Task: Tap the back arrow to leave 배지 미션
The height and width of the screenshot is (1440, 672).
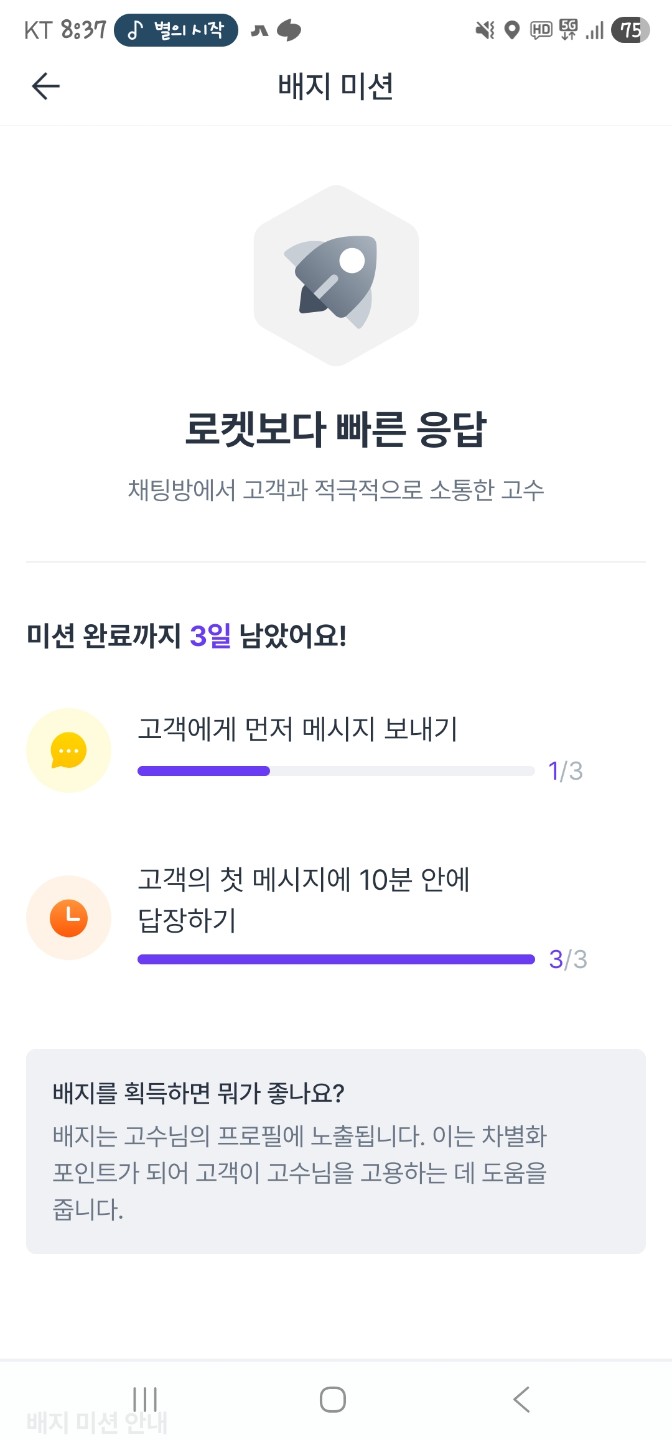Action: 44,86
